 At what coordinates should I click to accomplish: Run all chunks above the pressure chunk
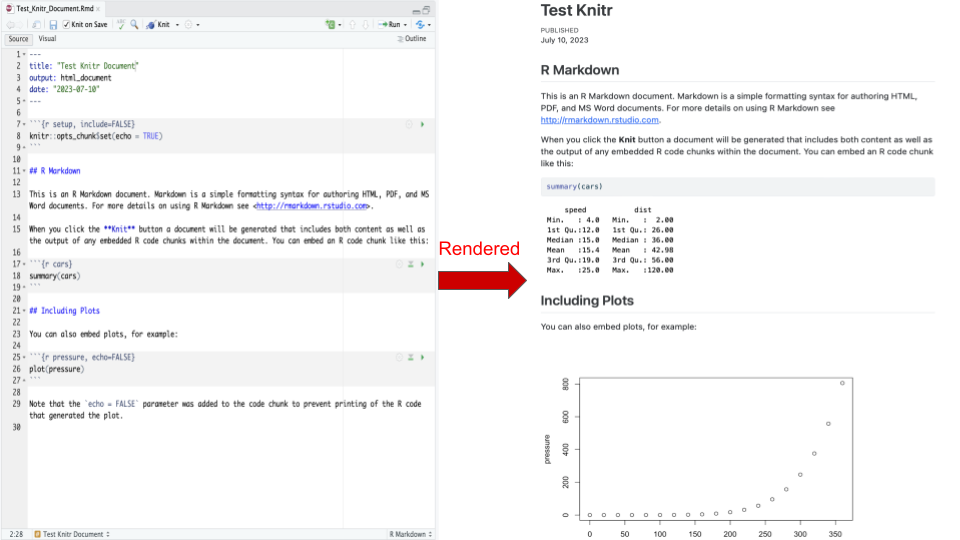(411, 357)
